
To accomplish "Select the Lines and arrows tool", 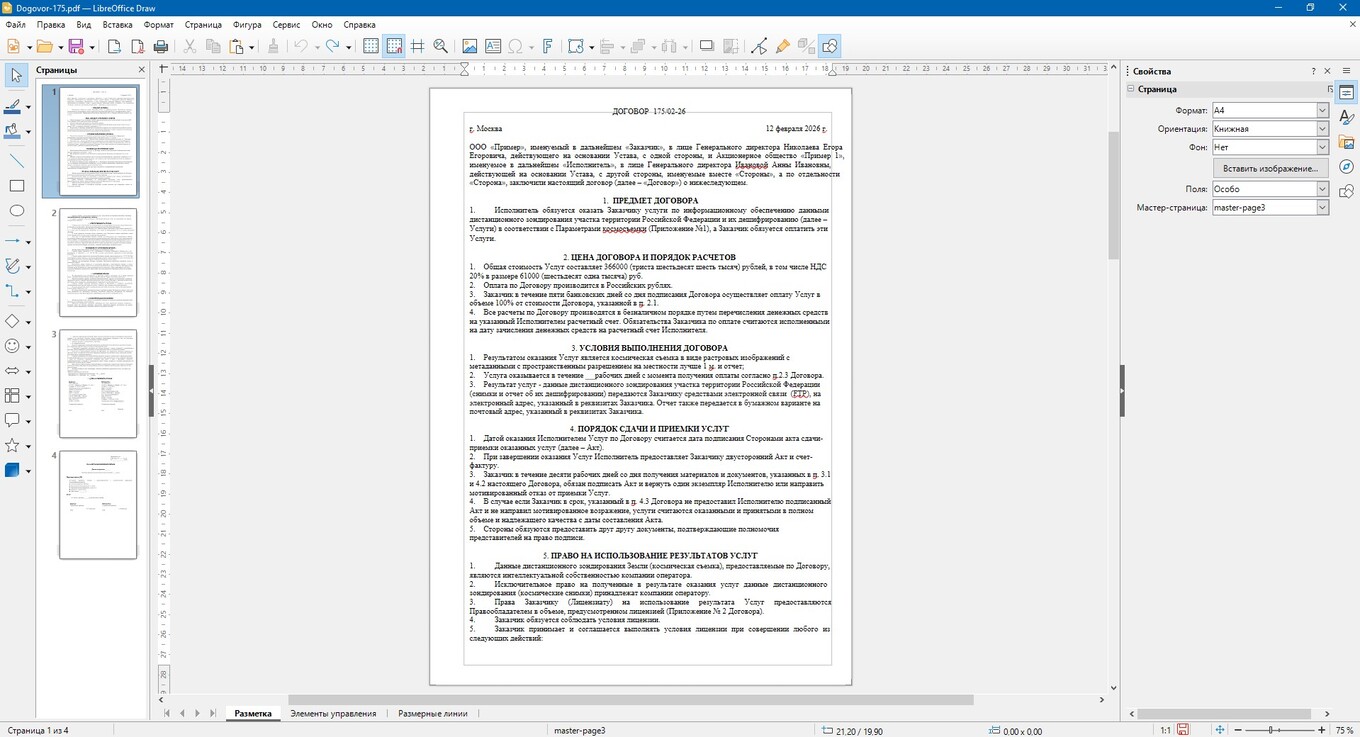I will pyautogui.click(x=13, y=241).
